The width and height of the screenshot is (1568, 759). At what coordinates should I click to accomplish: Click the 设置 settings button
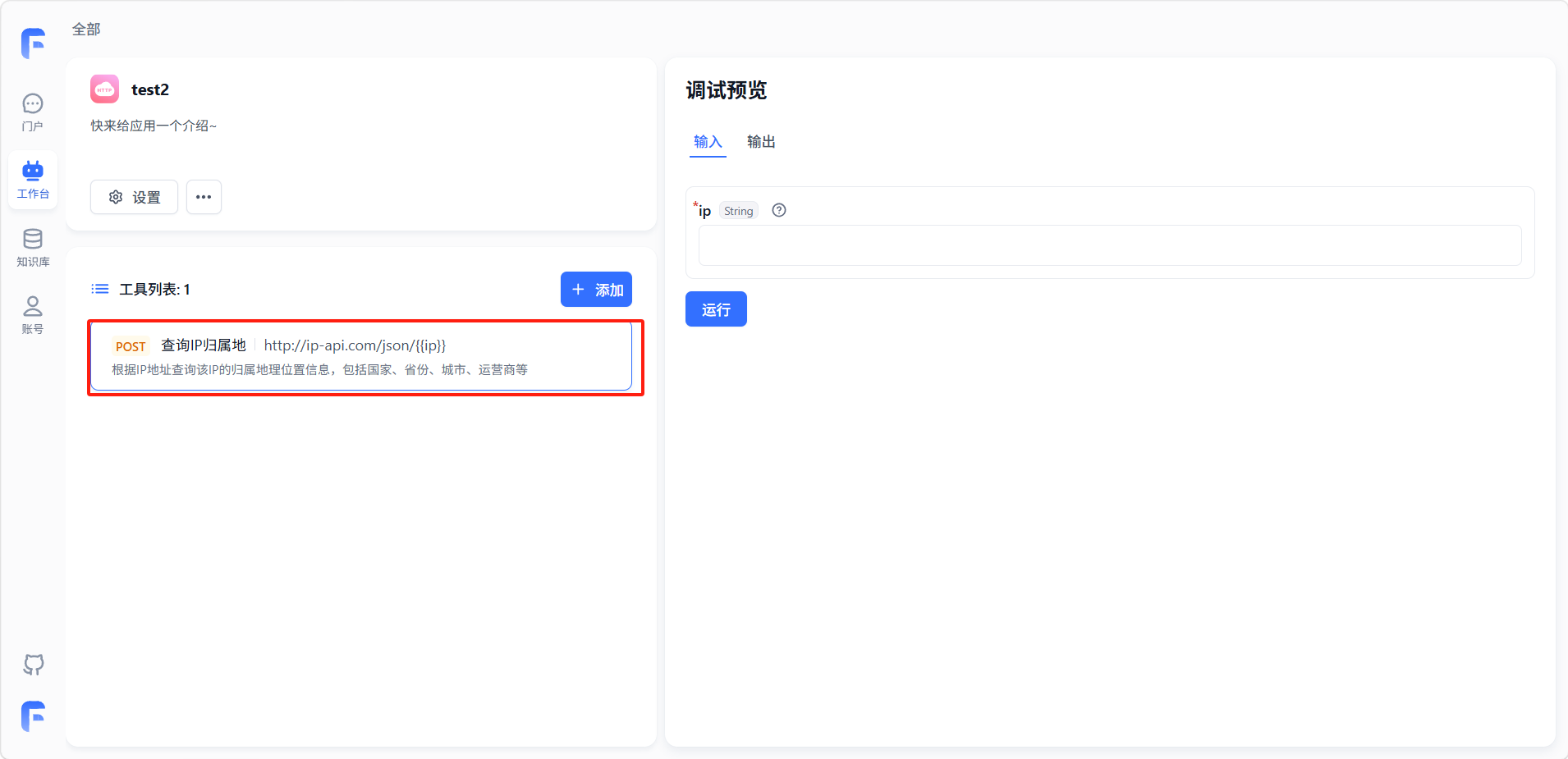tap(134, 197)
